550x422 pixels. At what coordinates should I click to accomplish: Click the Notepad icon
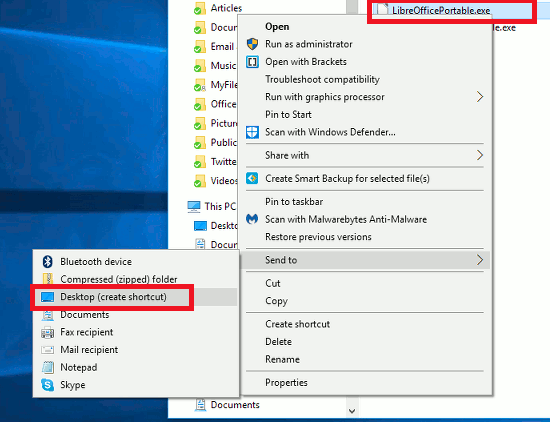click(48, 367)
